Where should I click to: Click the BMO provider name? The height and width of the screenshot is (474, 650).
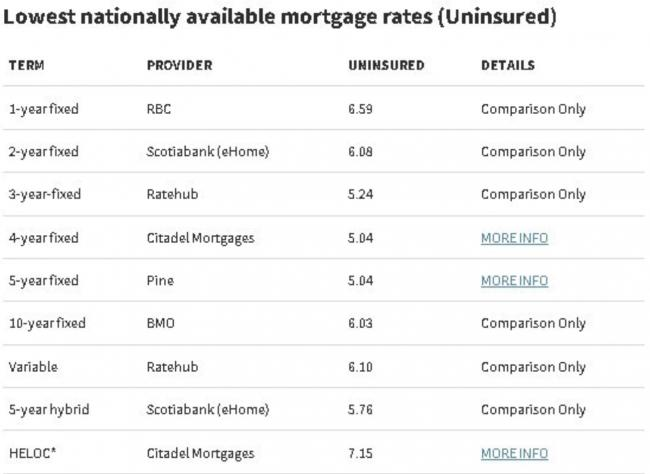pyautogui.click(x=160, y=324)
